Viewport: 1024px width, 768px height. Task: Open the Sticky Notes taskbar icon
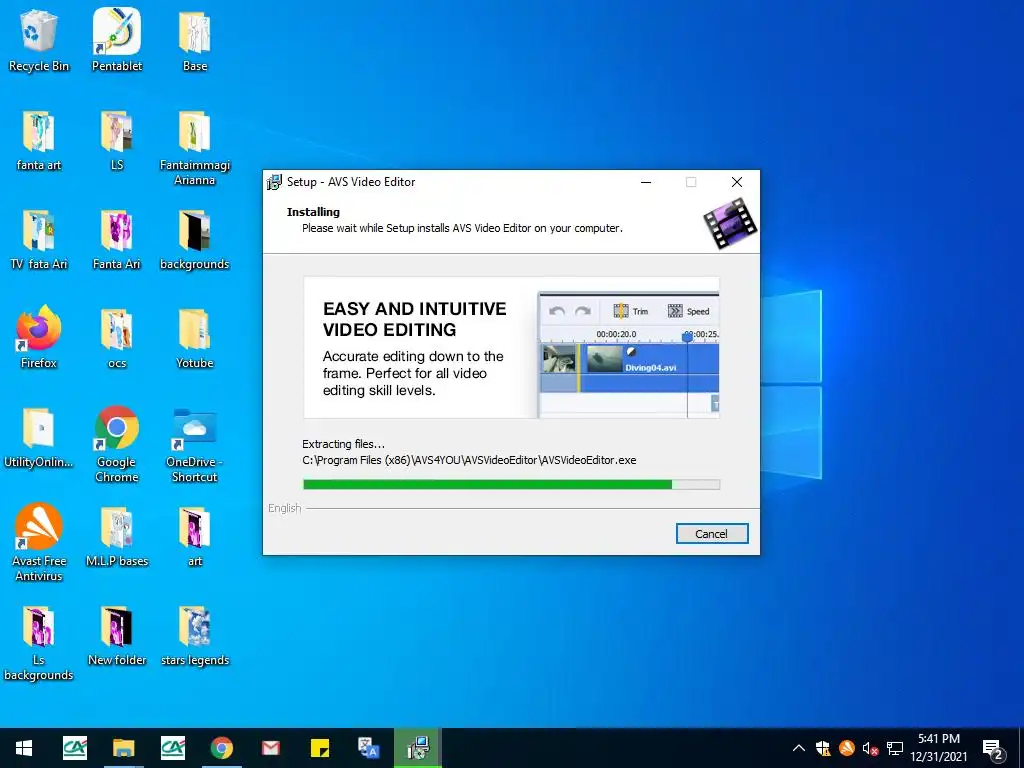(320, 748)
